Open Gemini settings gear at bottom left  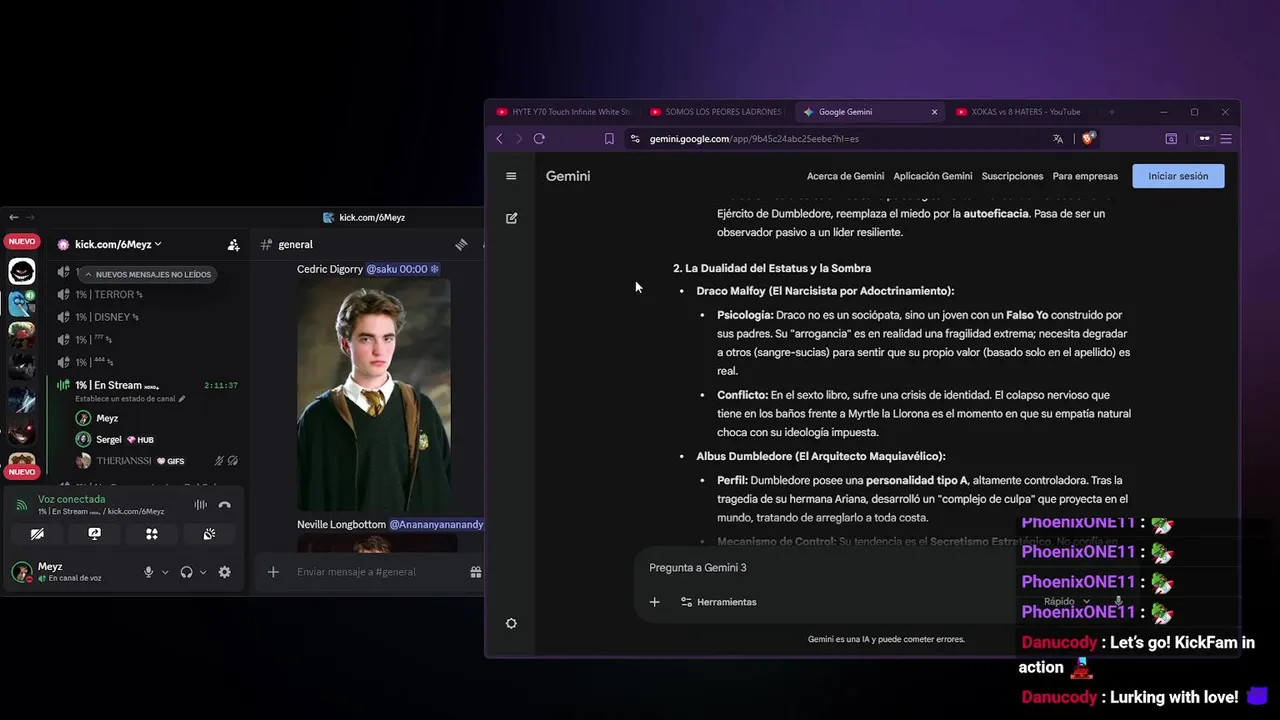click(511, 623)
